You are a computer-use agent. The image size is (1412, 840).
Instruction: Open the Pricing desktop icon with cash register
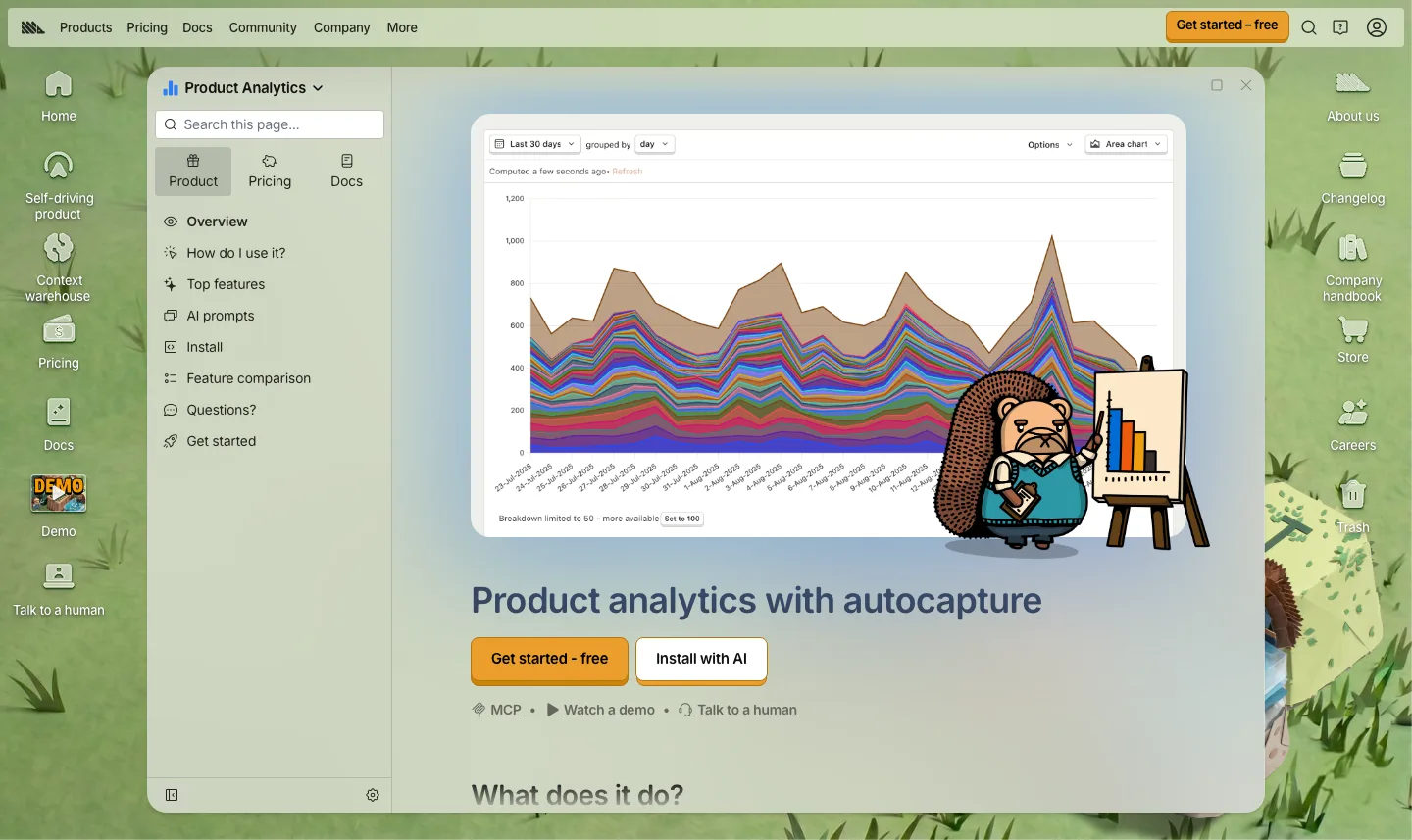tap(59, 342)
